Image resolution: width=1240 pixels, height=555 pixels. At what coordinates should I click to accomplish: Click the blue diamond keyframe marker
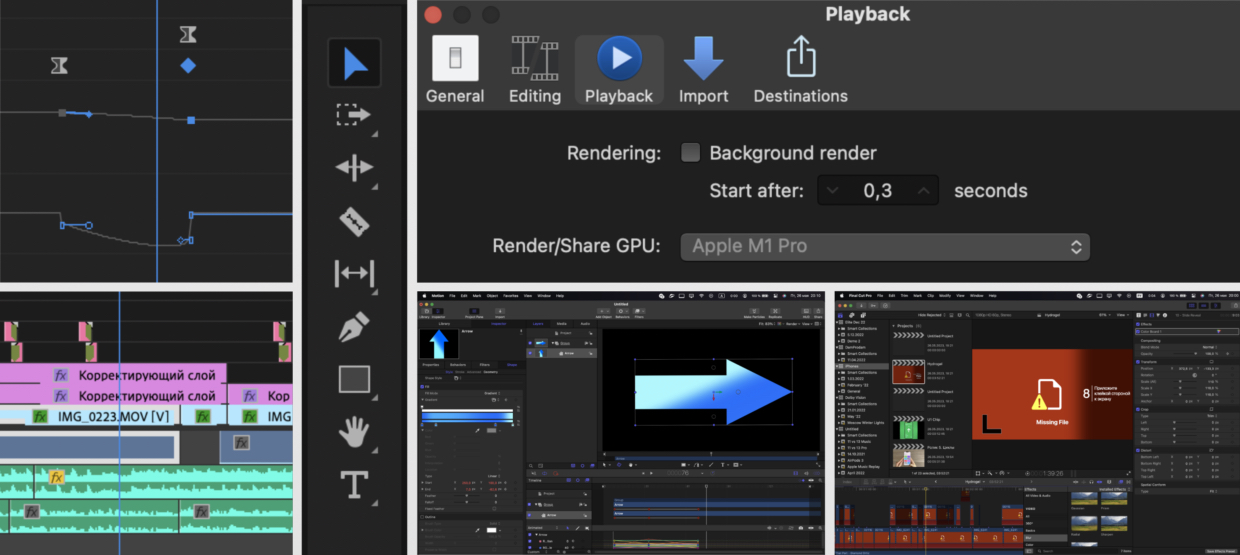click(x=188, y=66)
